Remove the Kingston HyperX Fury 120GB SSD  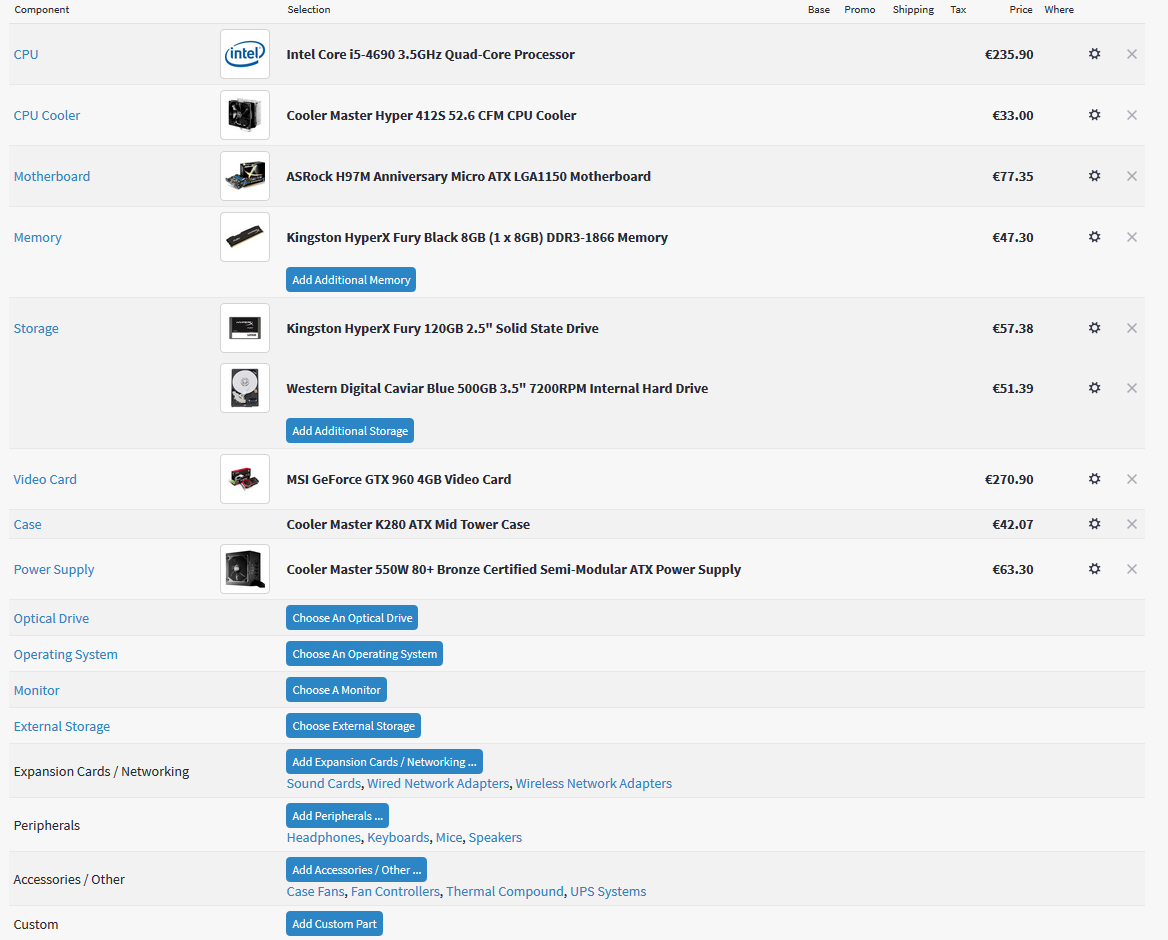tap(1132, 328)
